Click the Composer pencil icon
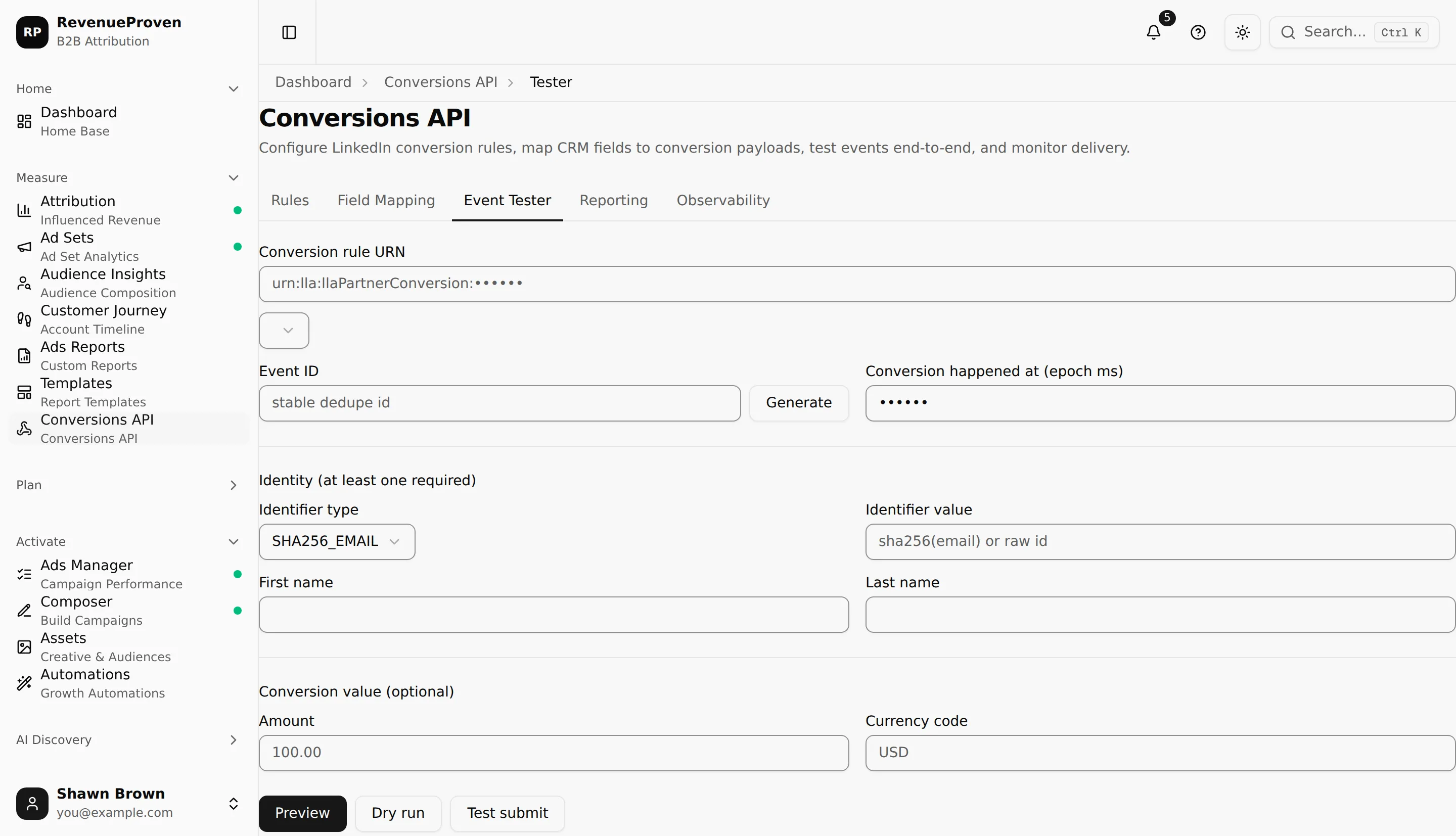 (x=24, y=611)
